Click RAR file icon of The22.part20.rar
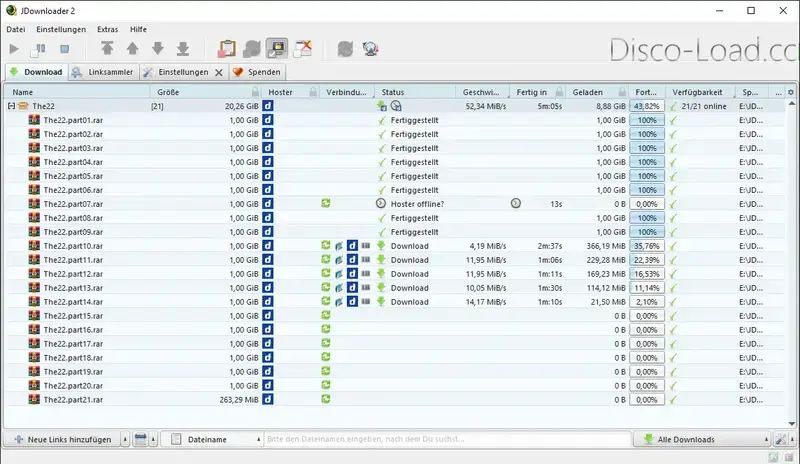800x464 pixels. point(34,385)
